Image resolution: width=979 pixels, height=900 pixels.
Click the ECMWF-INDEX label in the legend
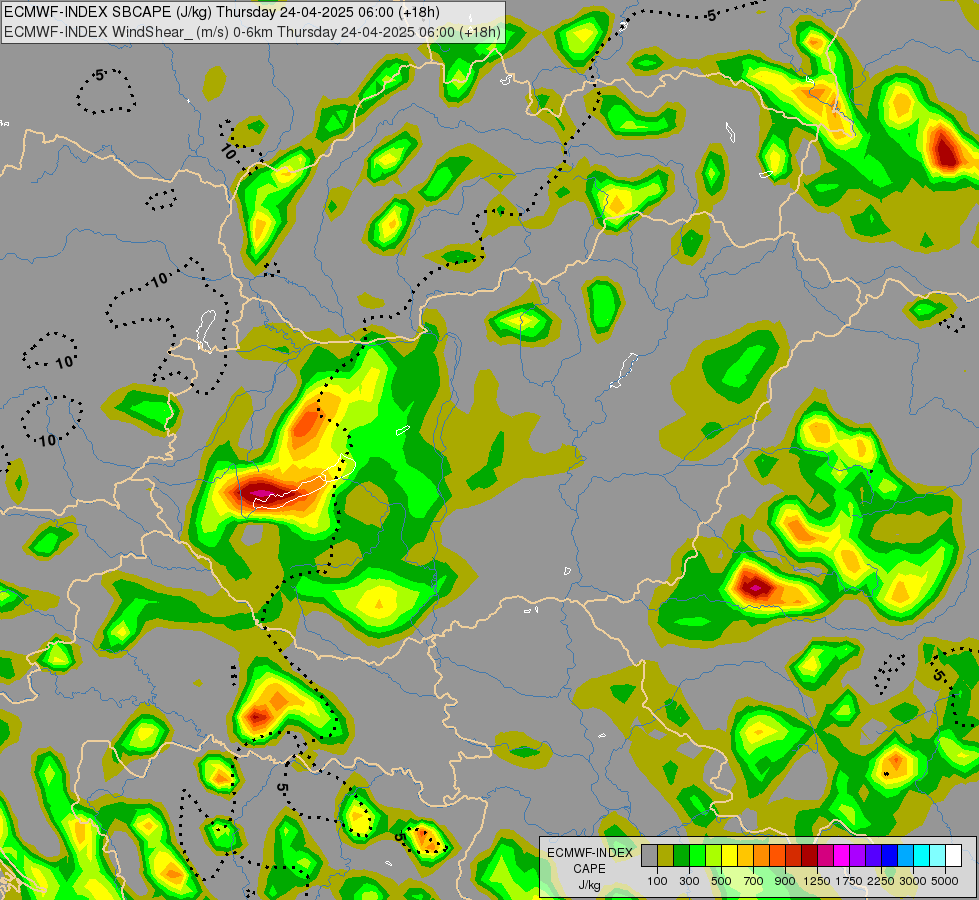pyautogui.click(x=590, y=853)
